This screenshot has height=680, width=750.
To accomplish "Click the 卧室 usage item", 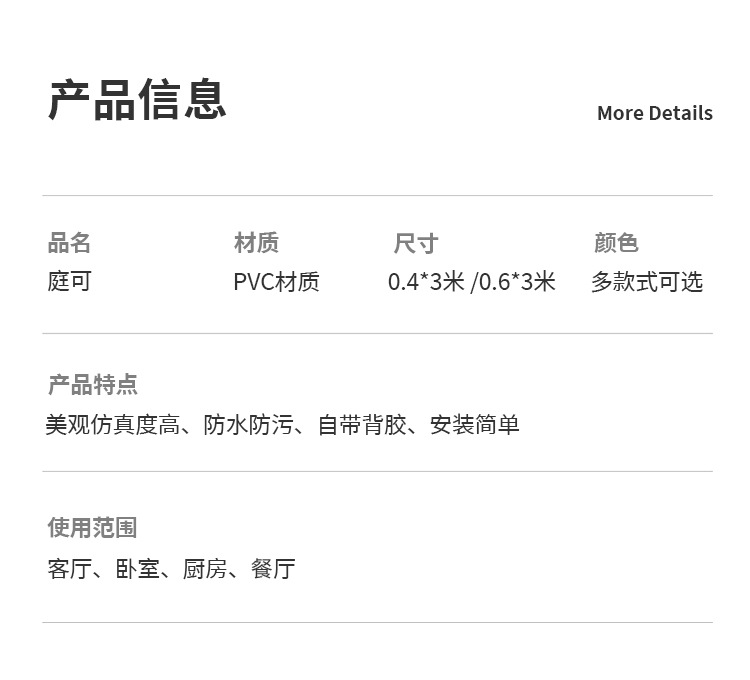I will (137, 569).
